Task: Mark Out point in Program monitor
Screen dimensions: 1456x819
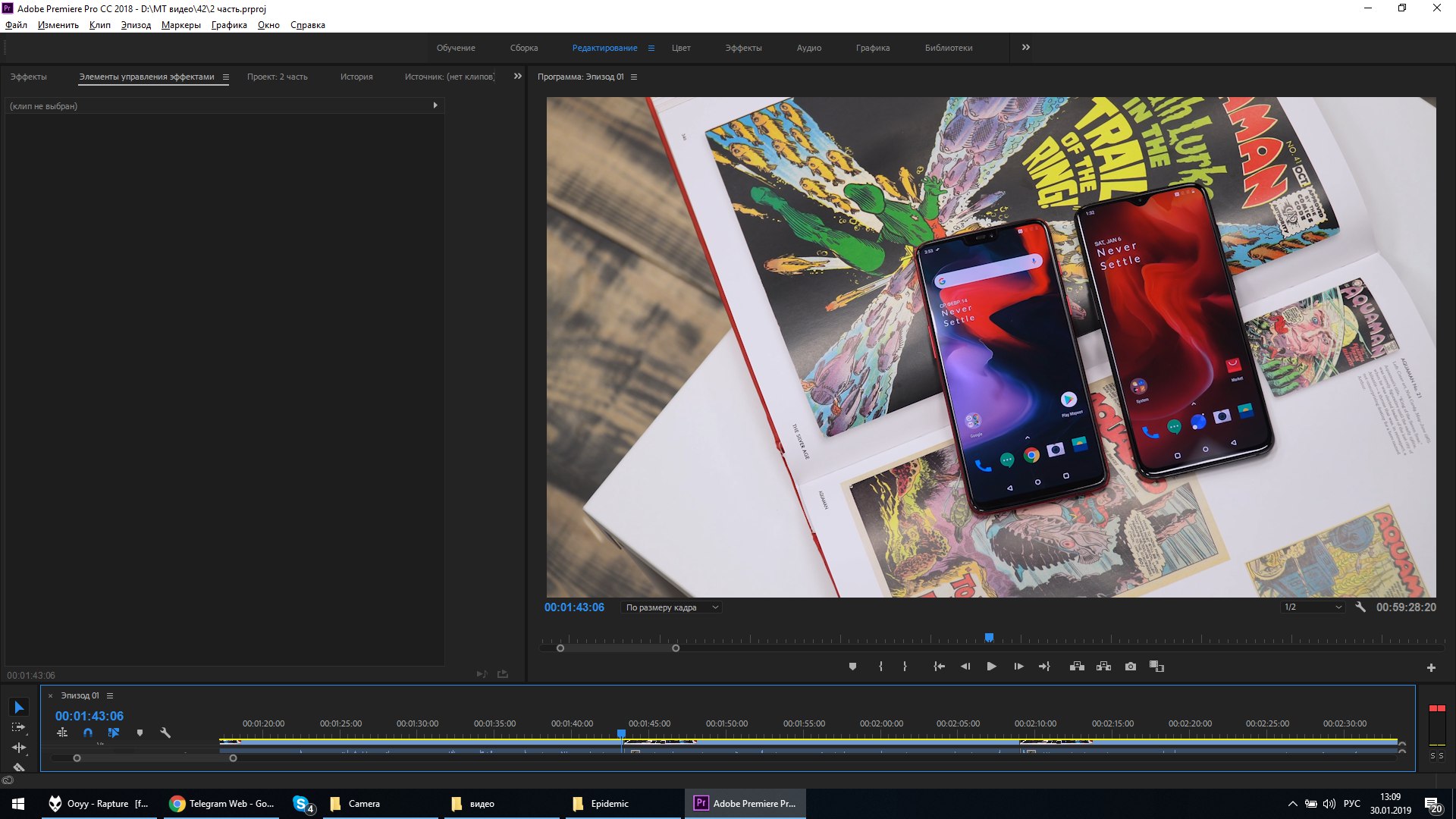Action: click(x=905, y=667)
